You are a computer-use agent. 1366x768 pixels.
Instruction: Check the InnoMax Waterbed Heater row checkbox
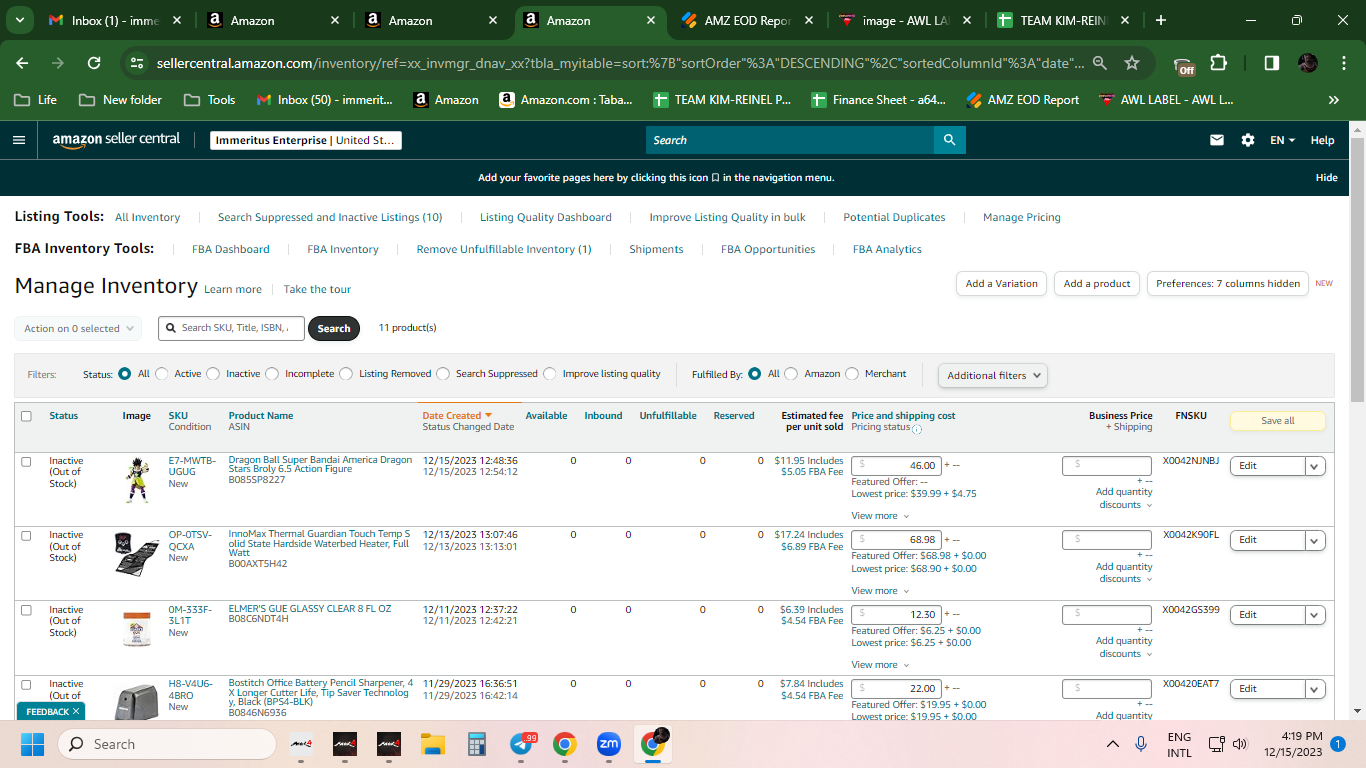click(26, 535)
